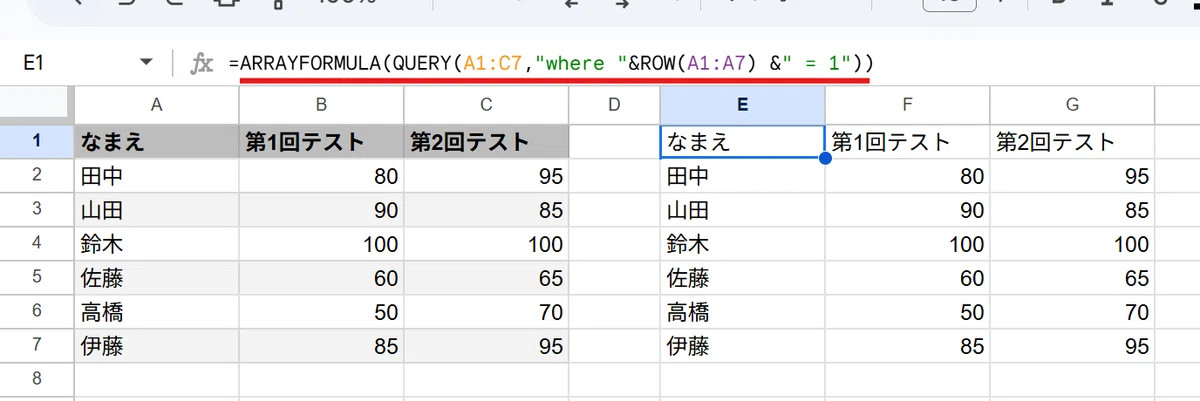This screenshot has width=1200, height=401.
Task: Click cell G3 with value 85
Action: [1072, 210]
